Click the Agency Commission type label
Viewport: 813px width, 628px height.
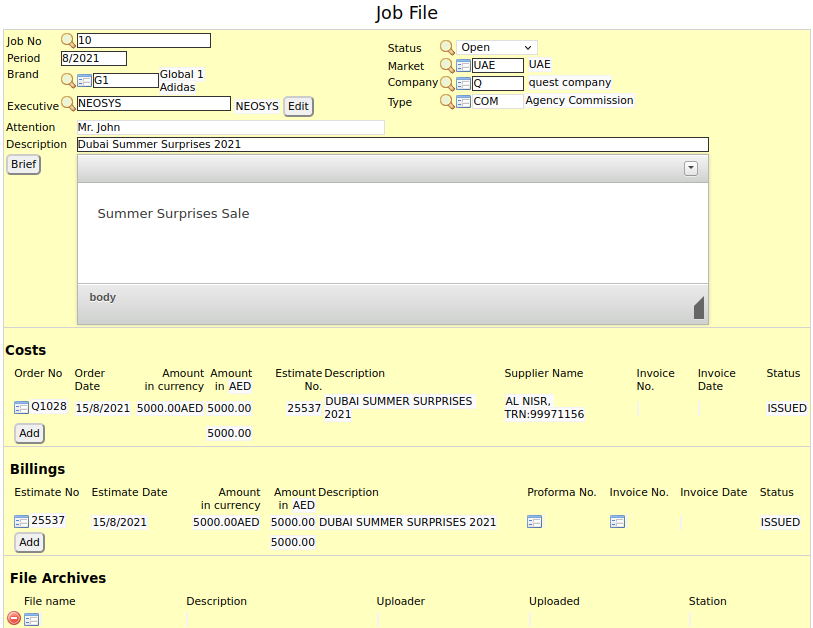point(579,100)
